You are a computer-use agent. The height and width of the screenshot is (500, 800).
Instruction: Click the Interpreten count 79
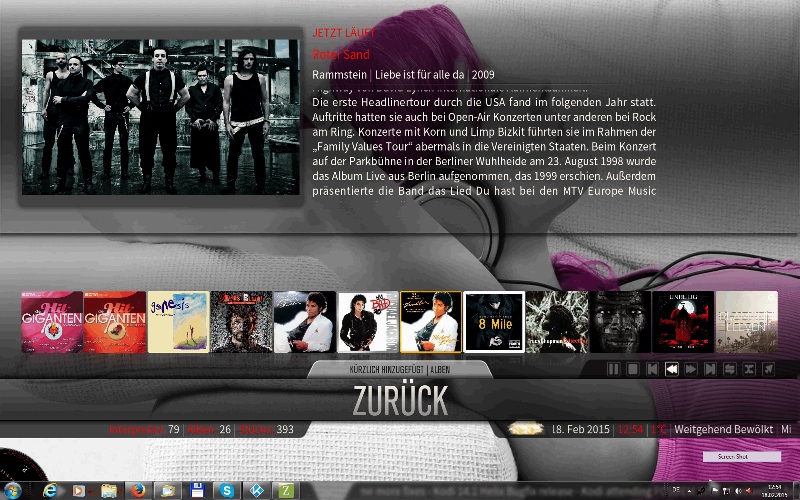tap(174, 429)
